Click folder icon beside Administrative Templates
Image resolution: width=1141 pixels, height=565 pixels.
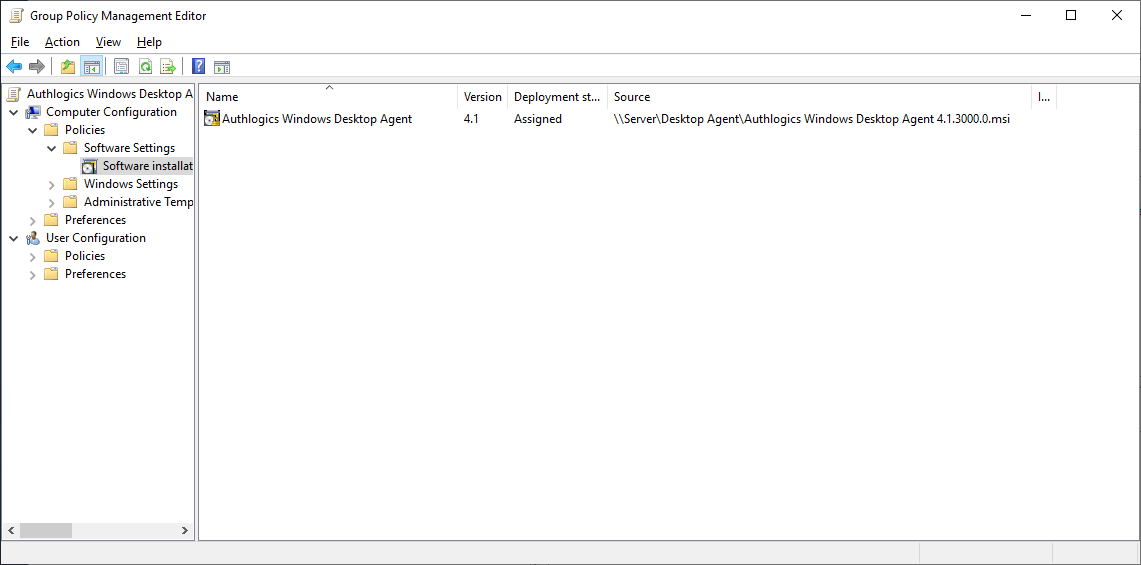click(70, 202)
